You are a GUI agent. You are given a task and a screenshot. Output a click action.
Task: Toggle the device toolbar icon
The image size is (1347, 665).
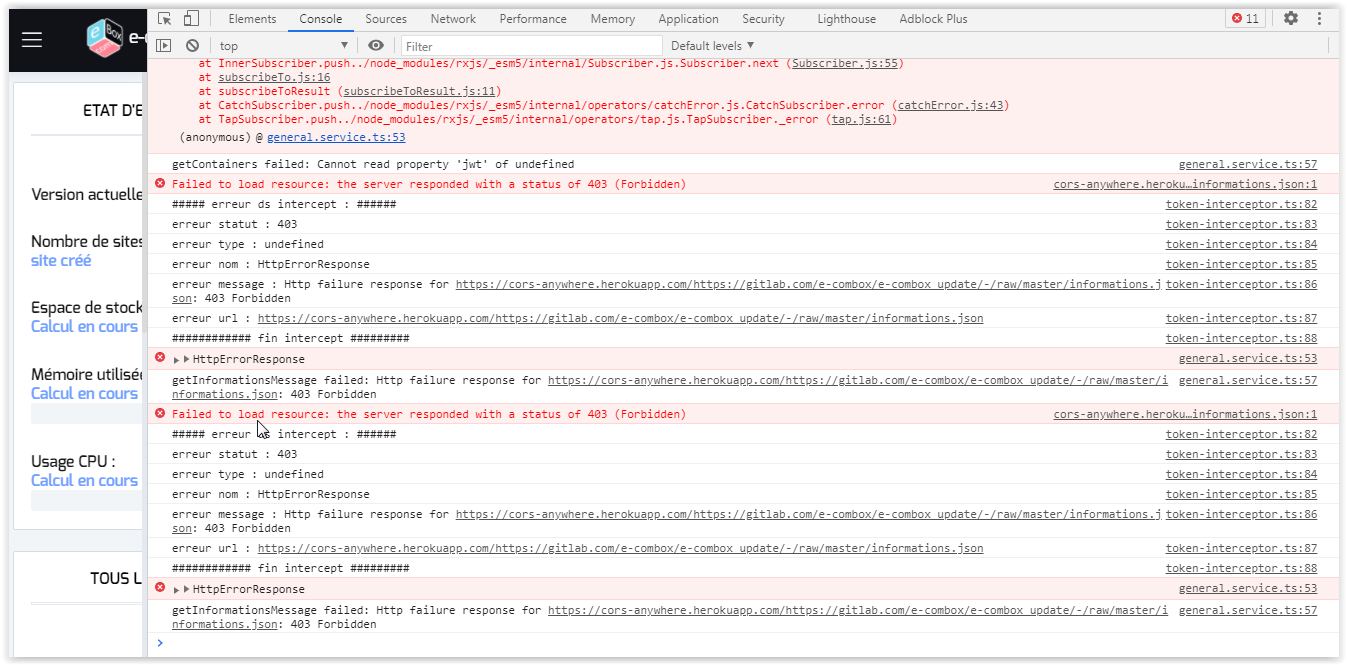click(x=191, y=18)
